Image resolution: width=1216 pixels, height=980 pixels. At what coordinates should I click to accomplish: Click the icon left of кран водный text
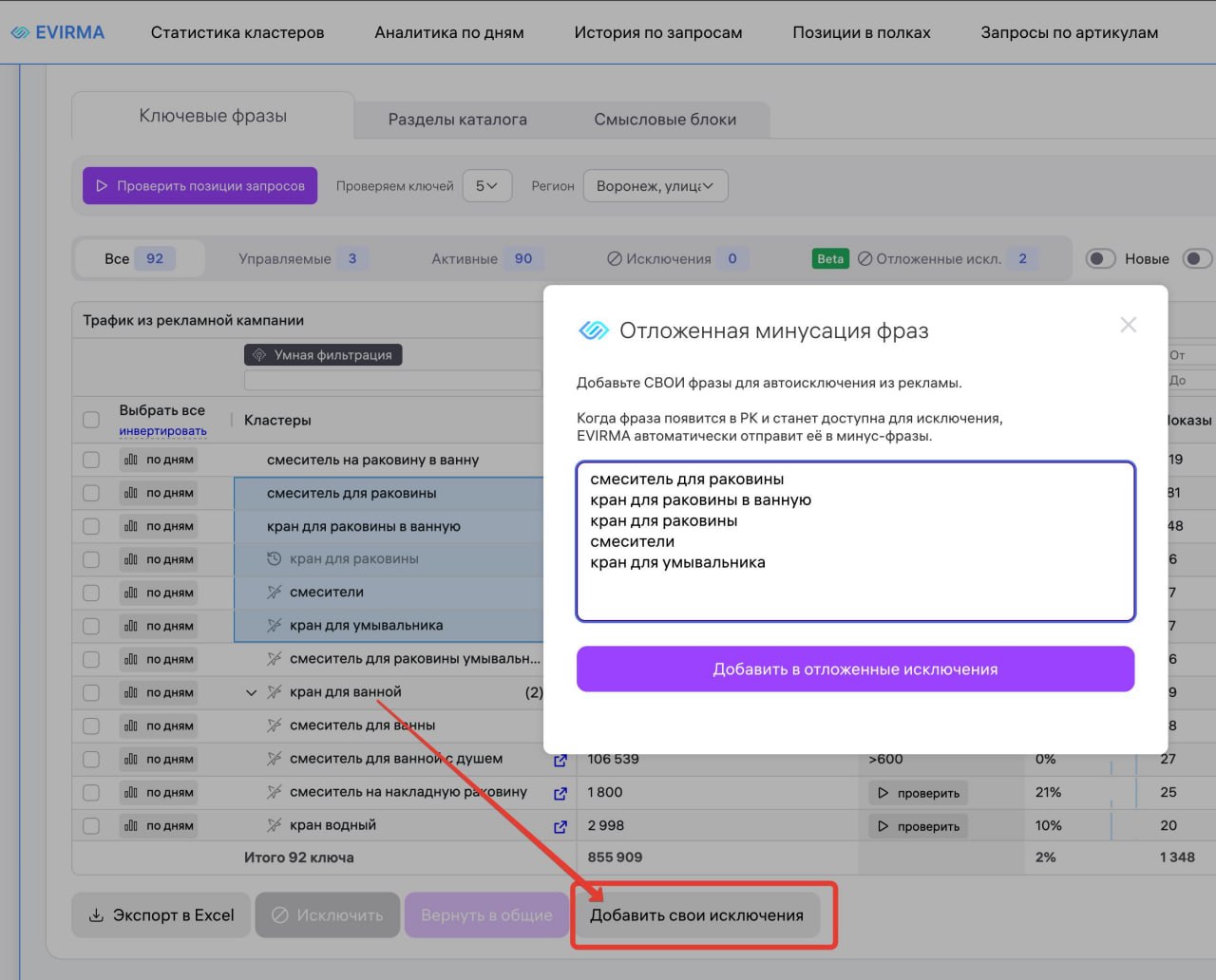click(274, 825)
